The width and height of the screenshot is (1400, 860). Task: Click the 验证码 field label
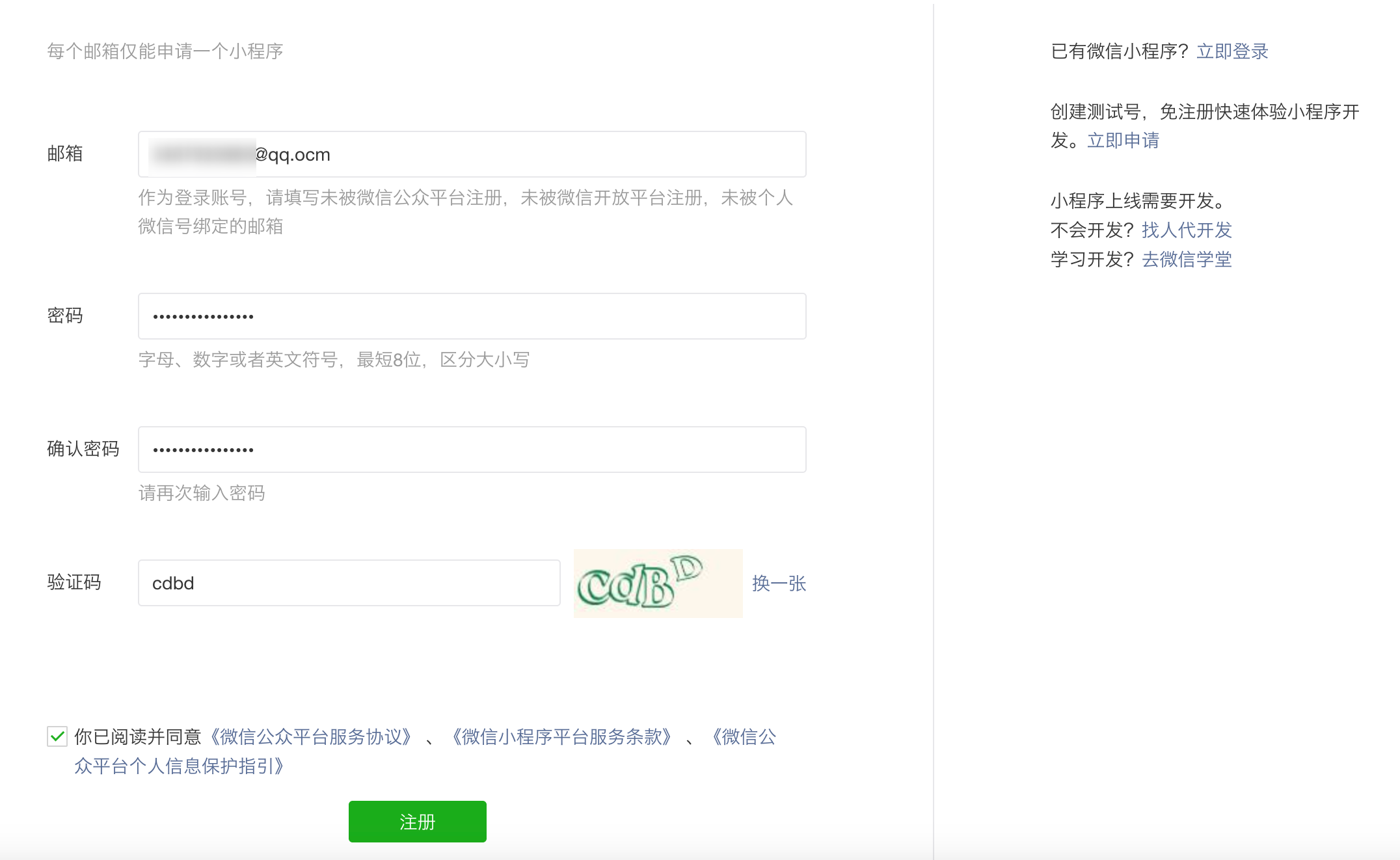74,582
